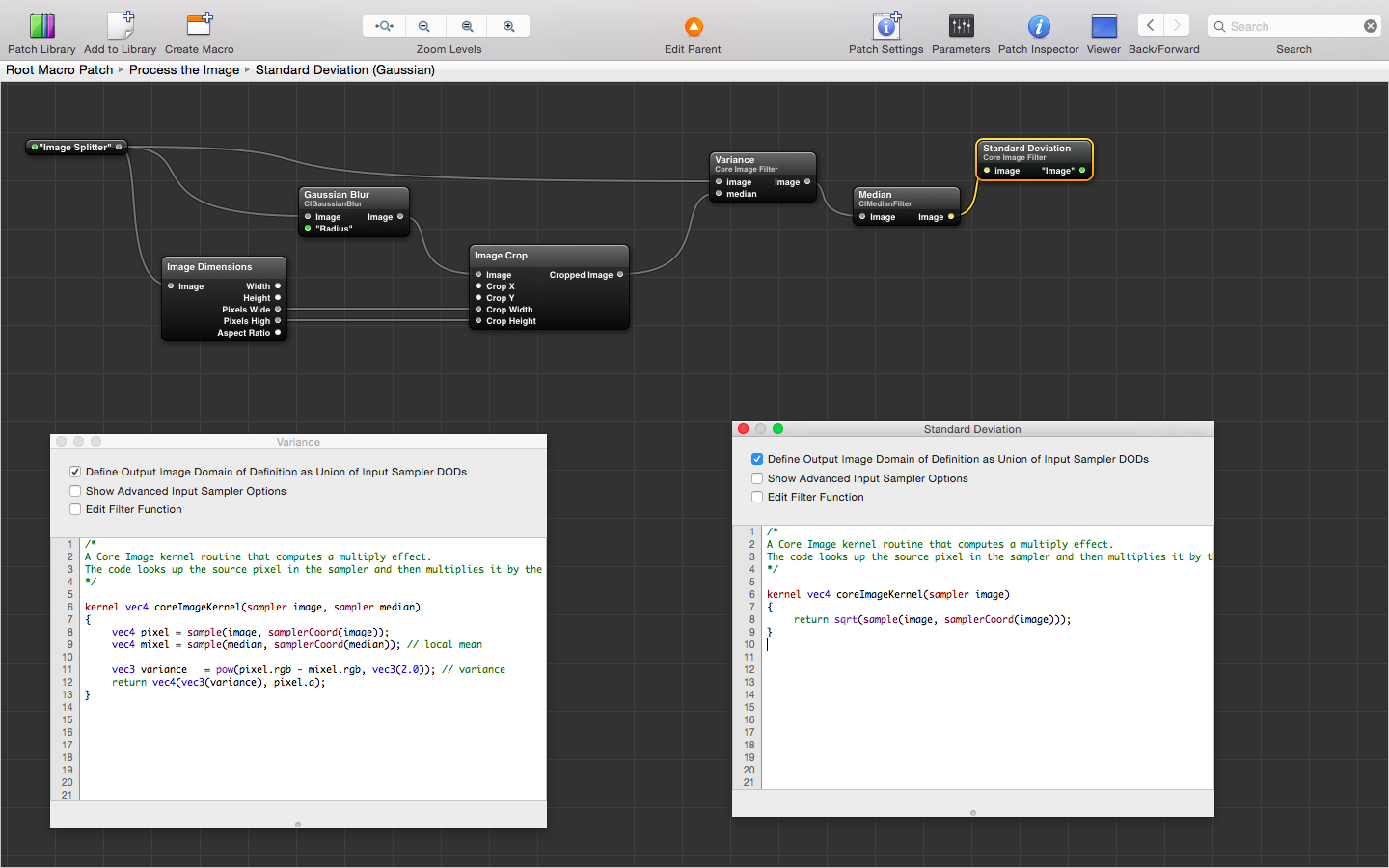
Task: Toggle Define Output DOD checkbox in Variance
Action: pyautogui.click(x=75, y=472)
